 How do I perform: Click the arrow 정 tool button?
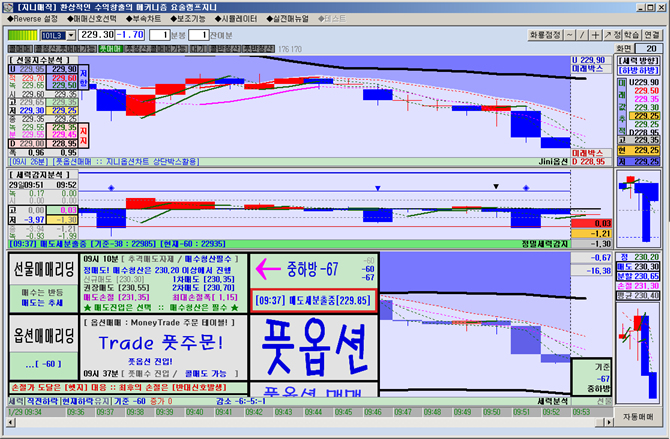(612, 35)
